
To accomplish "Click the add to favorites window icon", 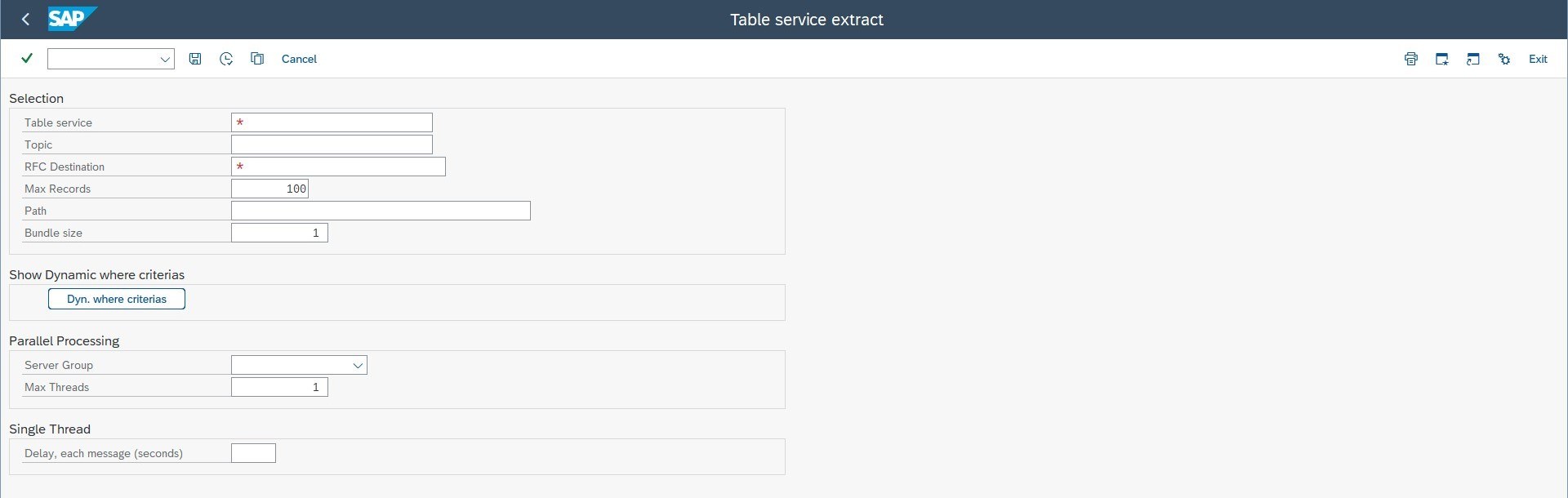I will pyautogui.click(x=1442, y=58).
